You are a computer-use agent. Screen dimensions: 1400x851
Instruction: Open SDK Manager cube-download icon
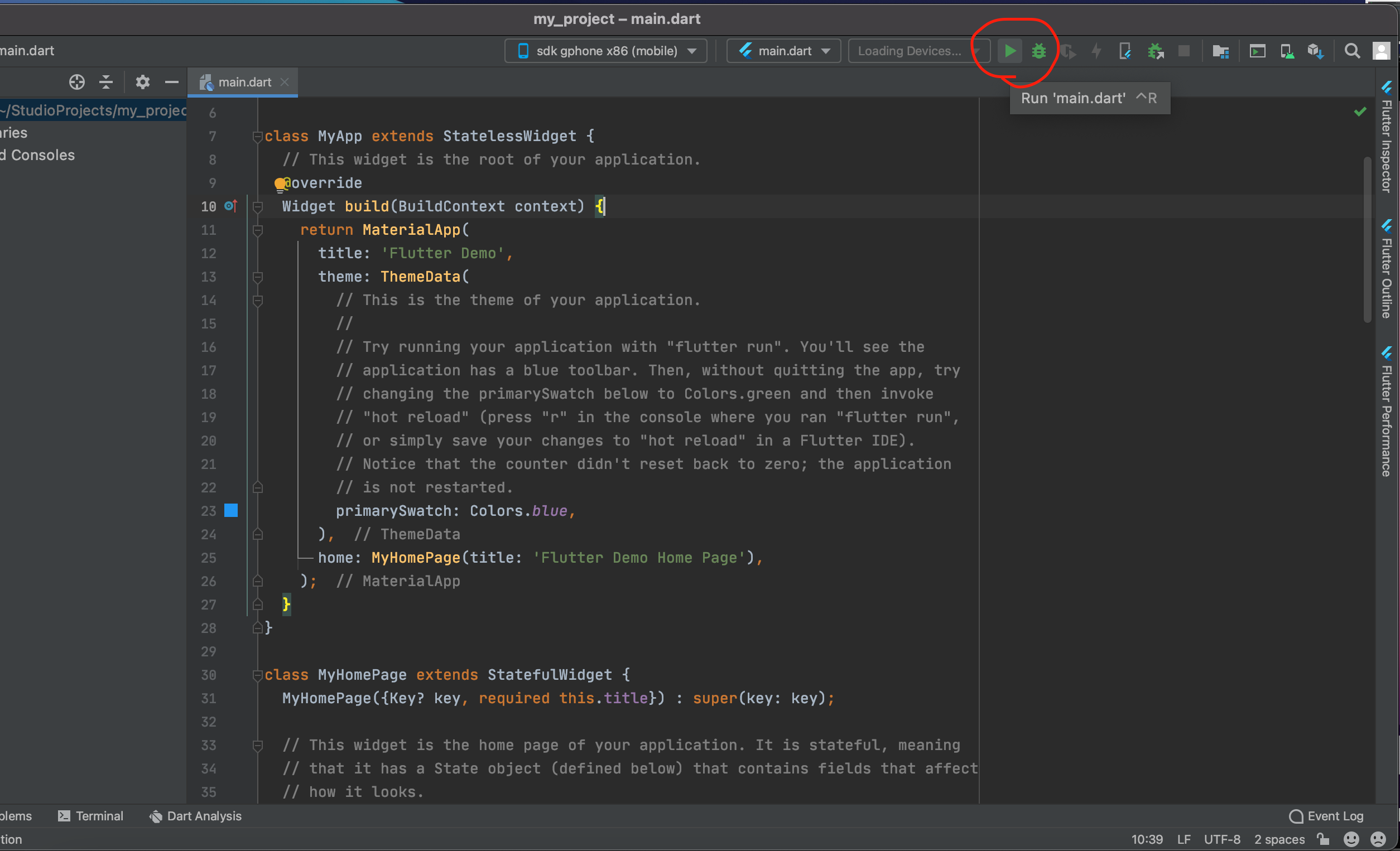point(1316,51)
